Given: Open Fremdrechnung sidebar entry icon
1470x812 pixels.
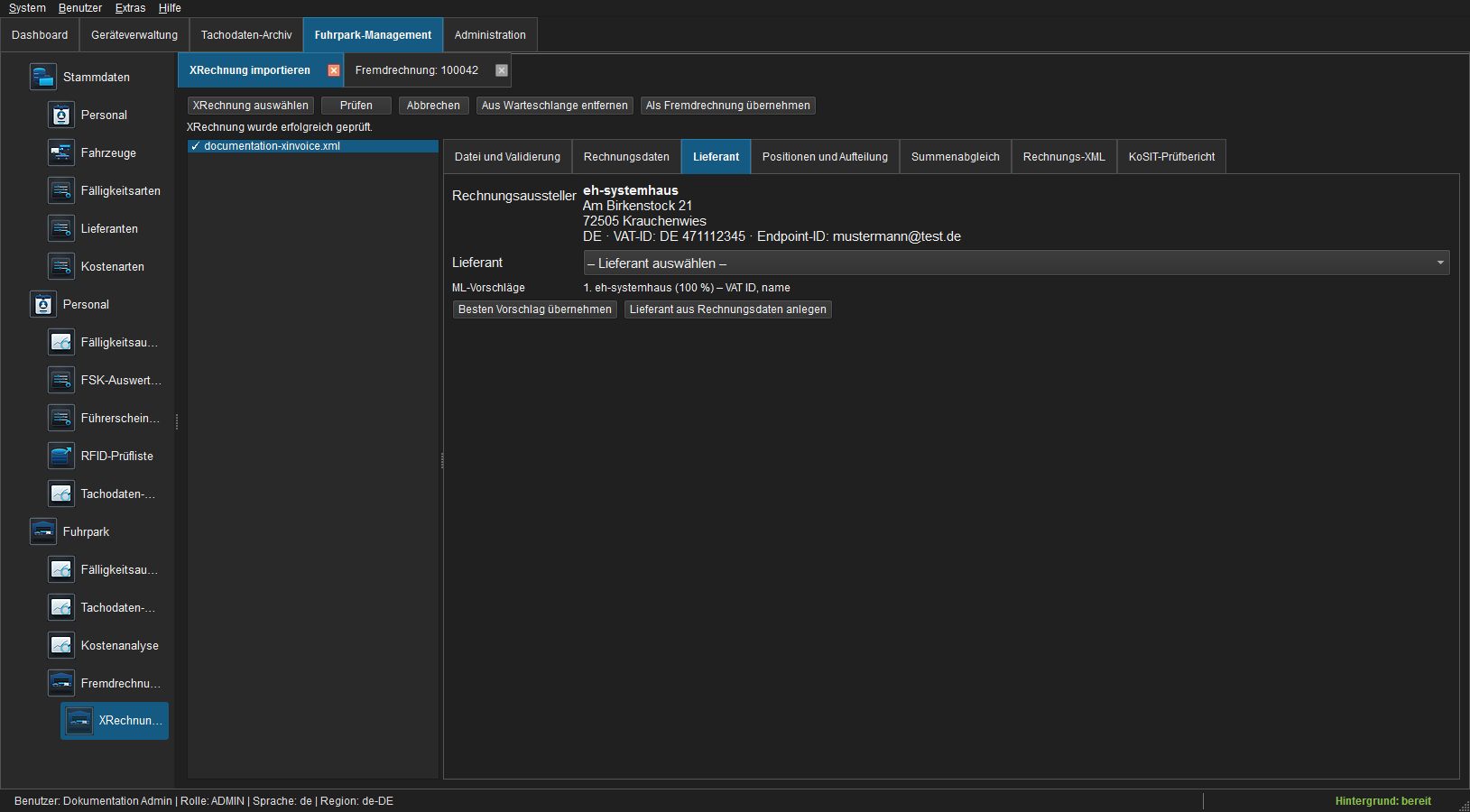Looking at the screenshot, I should [x=61, y=683].
